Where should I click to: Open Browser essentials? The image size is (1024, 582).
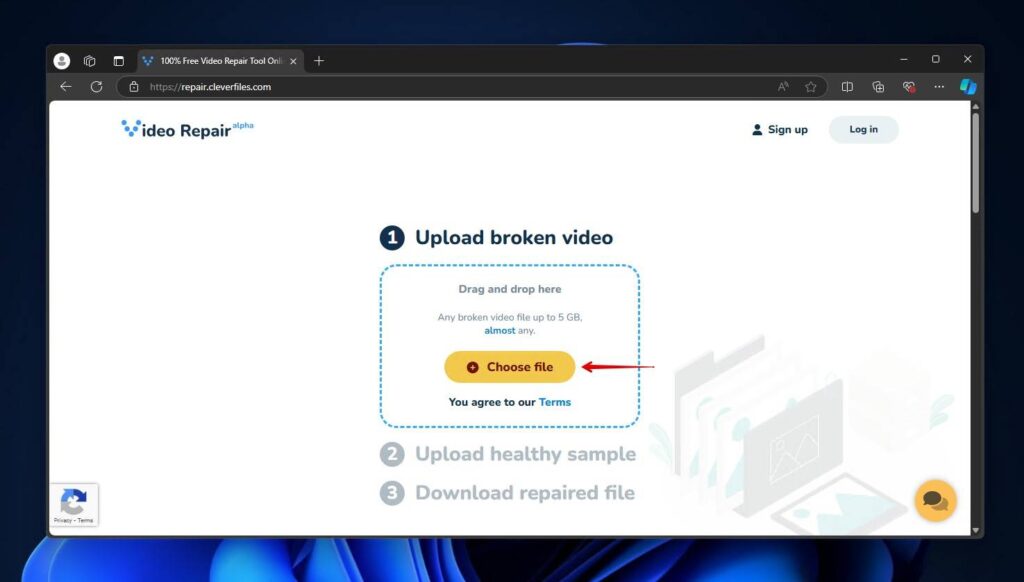coord(908,86)
